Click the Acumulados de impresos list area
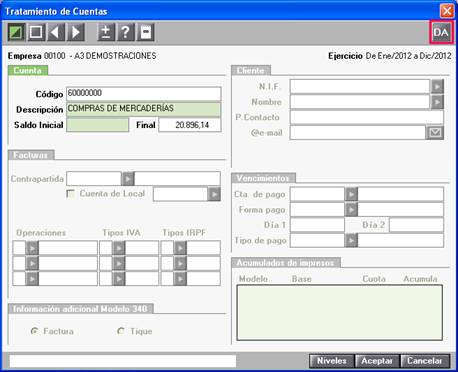 (340, 312)
